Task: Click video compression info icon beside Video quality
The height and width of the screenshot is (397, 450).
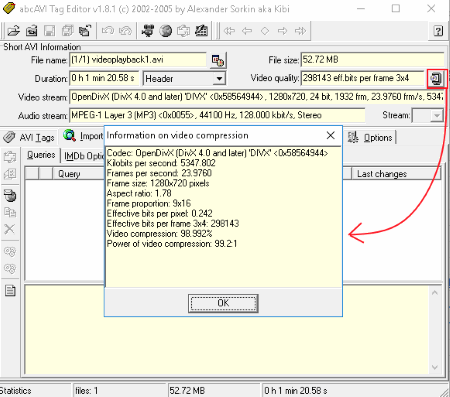Action: [436, 79]
